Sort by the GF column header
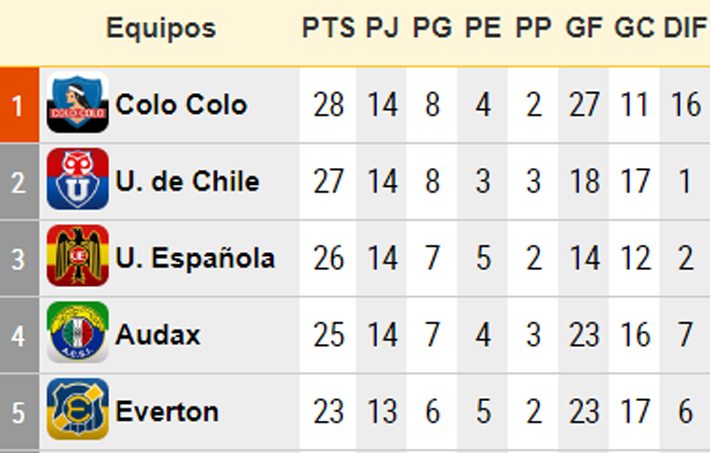This screenshot has width=710, height=453. click(x=584, y=28)
